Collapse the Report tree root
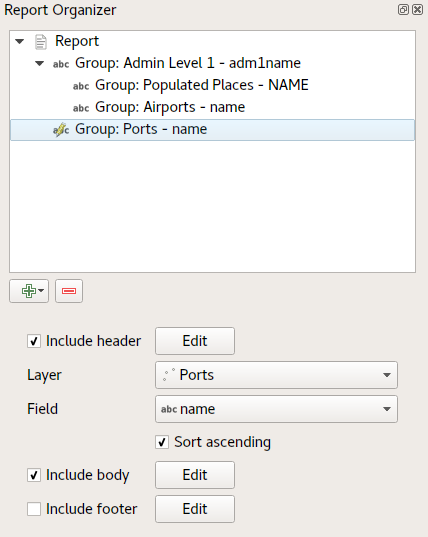 pyautogui.click(x=20, y=41)
